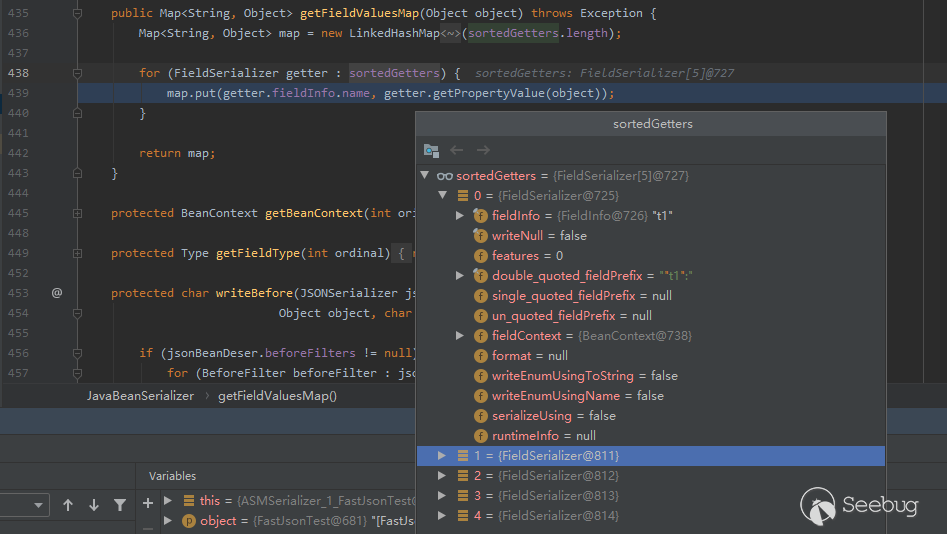
Task: Select the Variables panel tab
Action: [172, 476]
